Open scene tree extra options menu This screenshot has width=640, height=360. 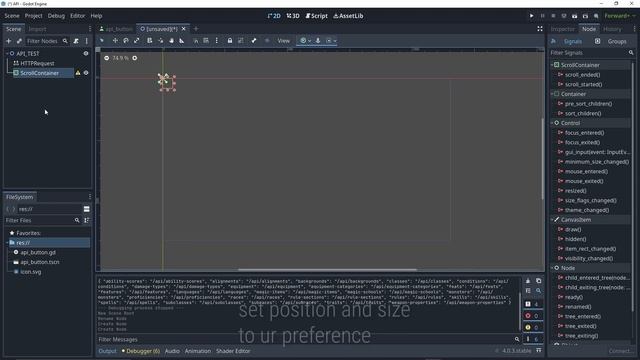[x=87, y=41]
